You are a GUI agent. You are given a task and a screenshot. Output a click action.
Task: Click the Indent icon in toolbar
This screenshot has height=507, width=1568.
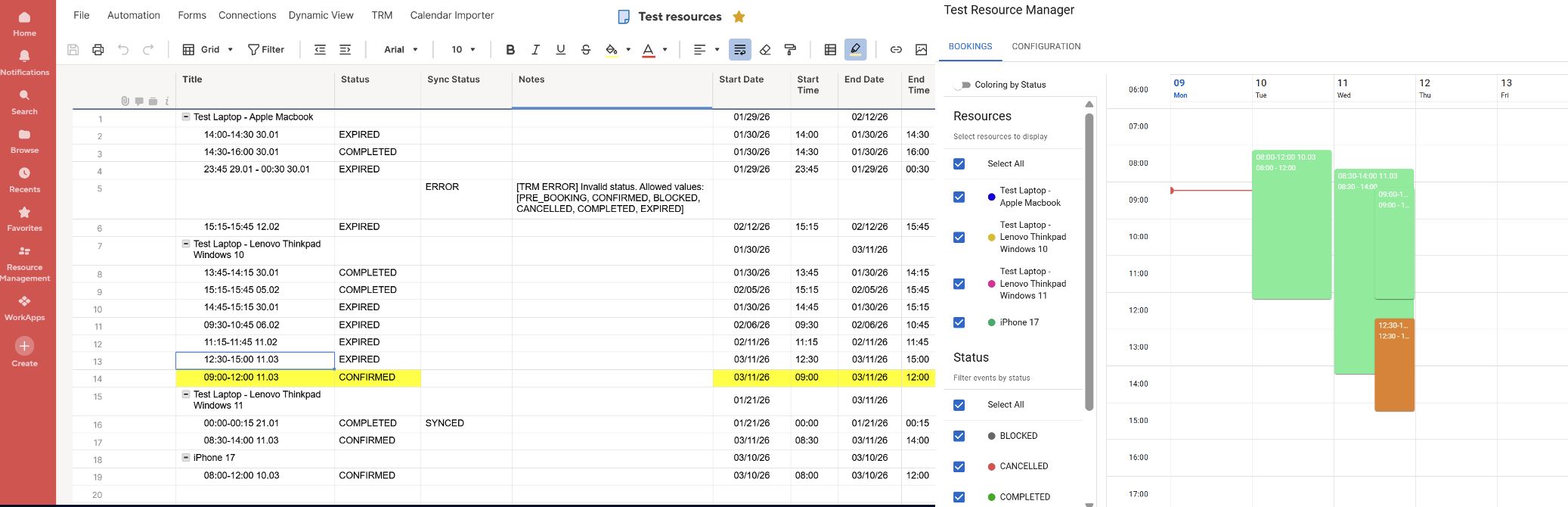[345, 50]
